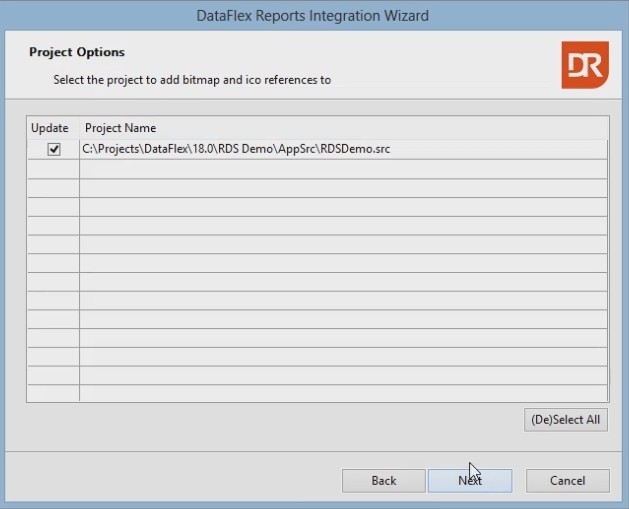Screen dimensions: 629x509
Task: Click the Update column header
Action: [50, 128]
